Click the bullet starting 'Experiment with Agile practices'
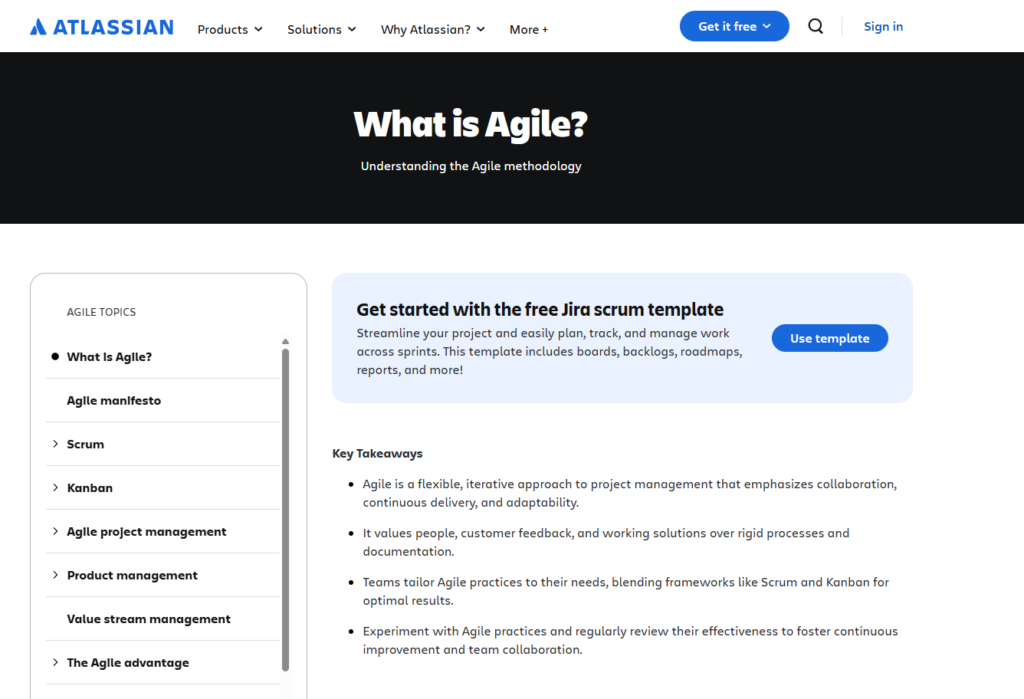This screenshot has height=699, width=1024. coord(630,640)
